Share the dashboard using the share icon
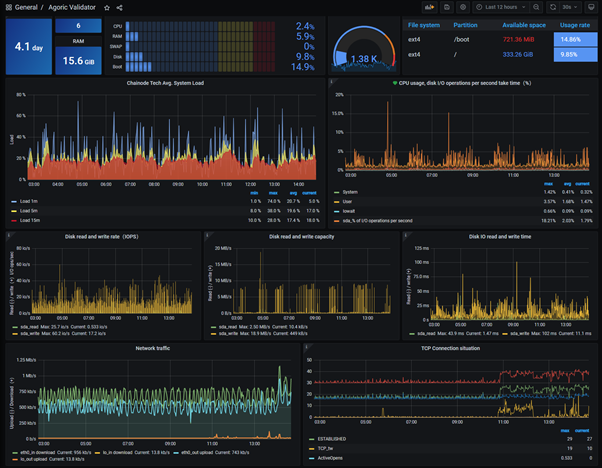 point(119,8)
